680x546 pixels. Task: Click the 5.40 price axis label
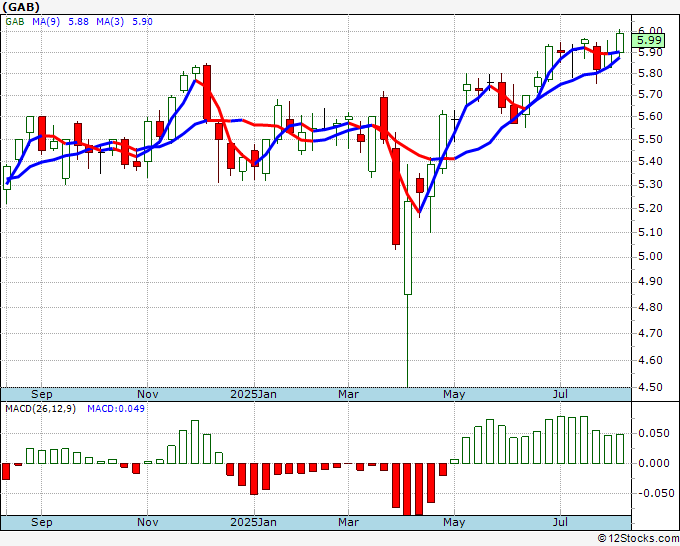(651, 161)
